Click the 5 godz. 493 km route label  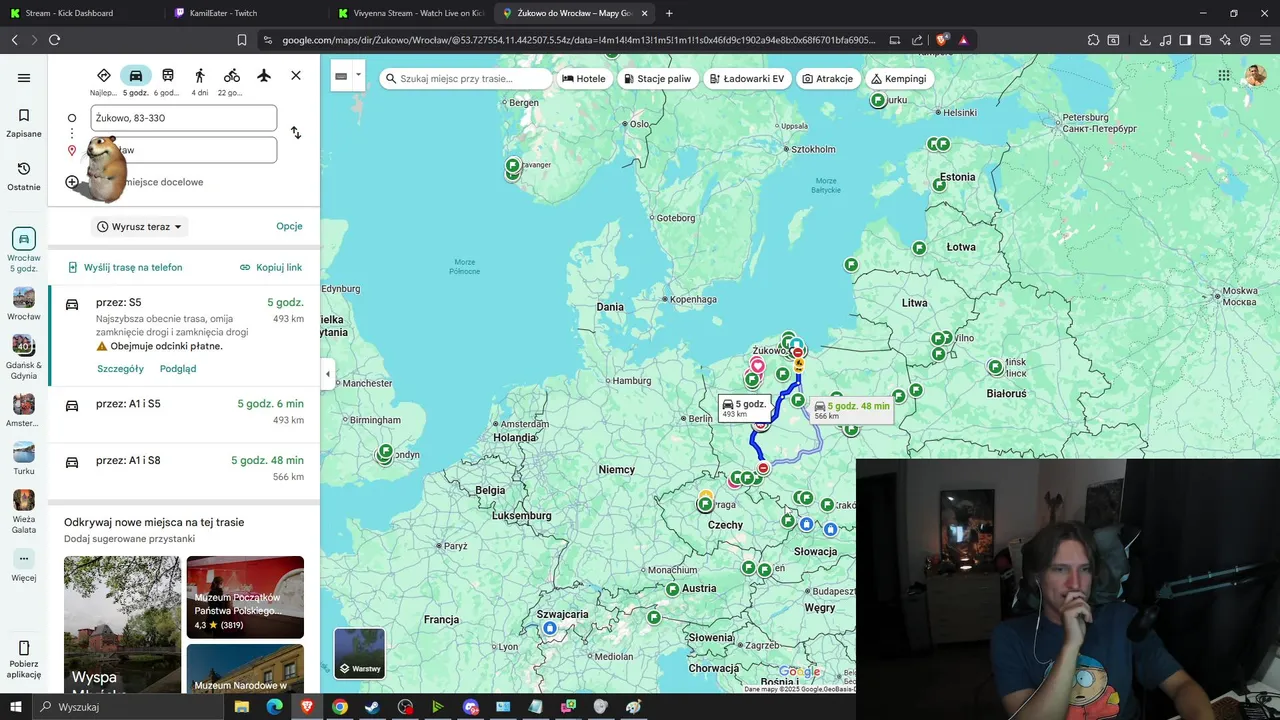744,407
